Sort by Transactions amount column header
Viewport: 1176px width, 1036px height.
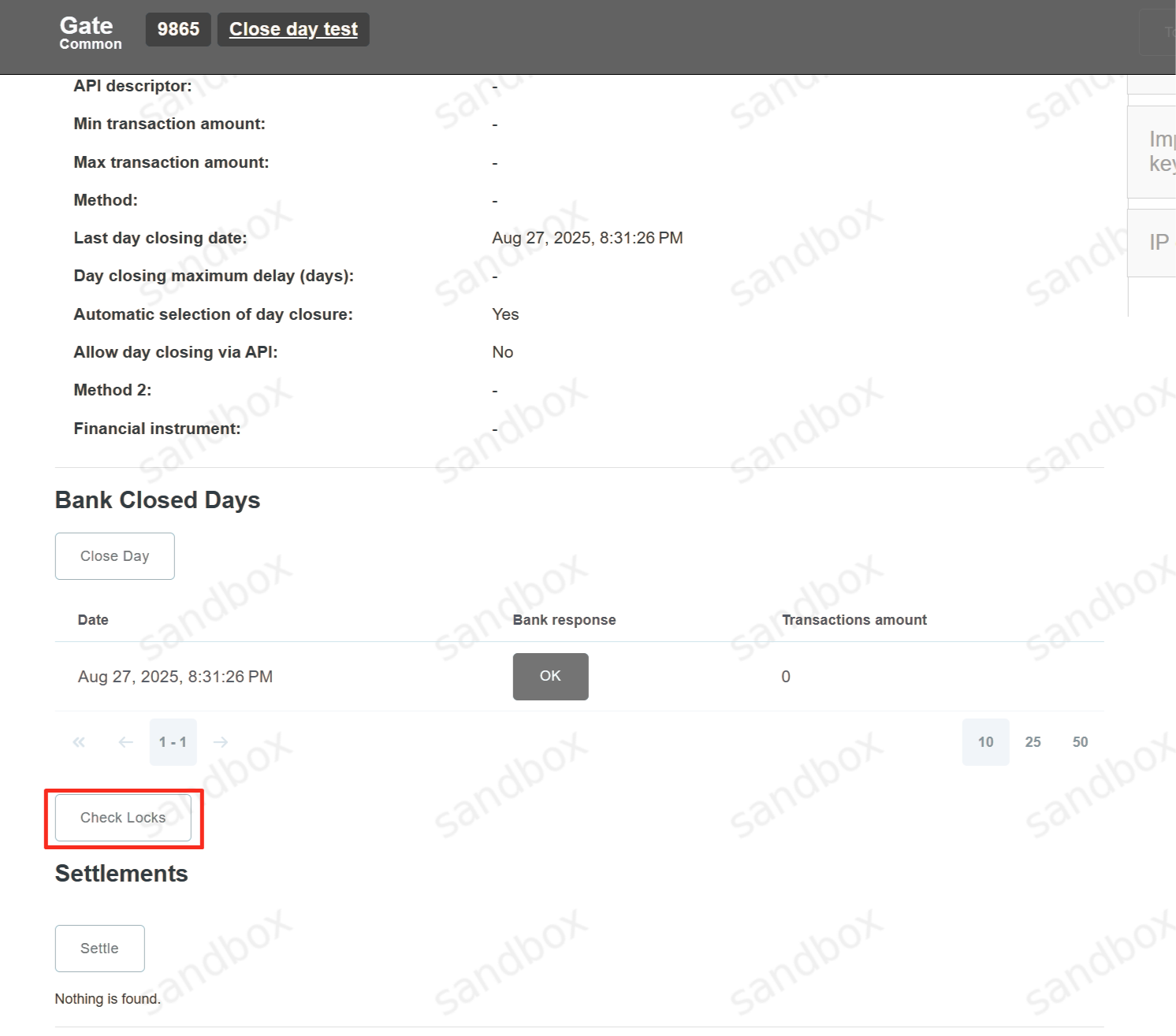pos(854,620)
